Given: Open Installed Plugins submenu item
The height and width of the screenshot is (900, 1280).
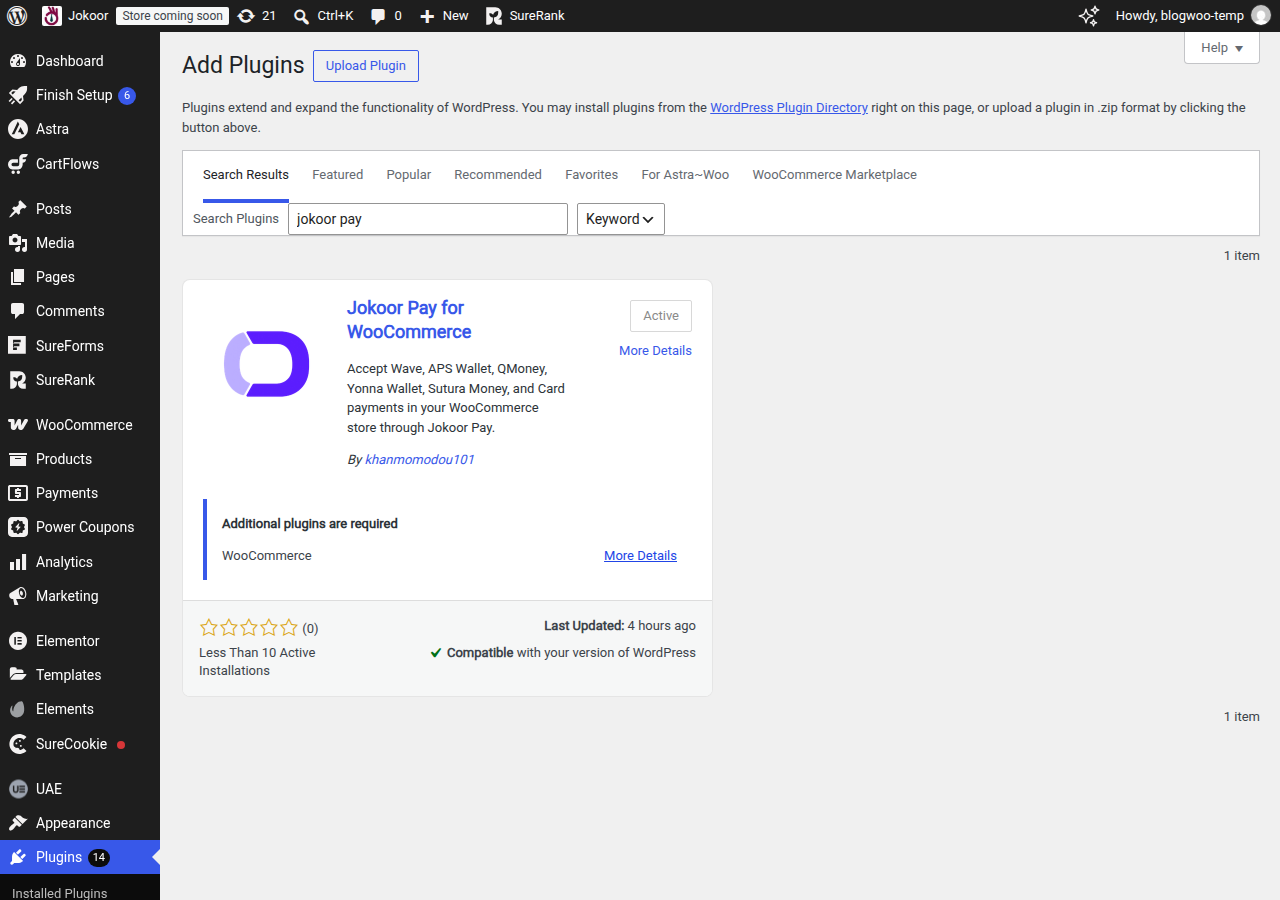Looking at the screenshot, I should click(60, 893).
